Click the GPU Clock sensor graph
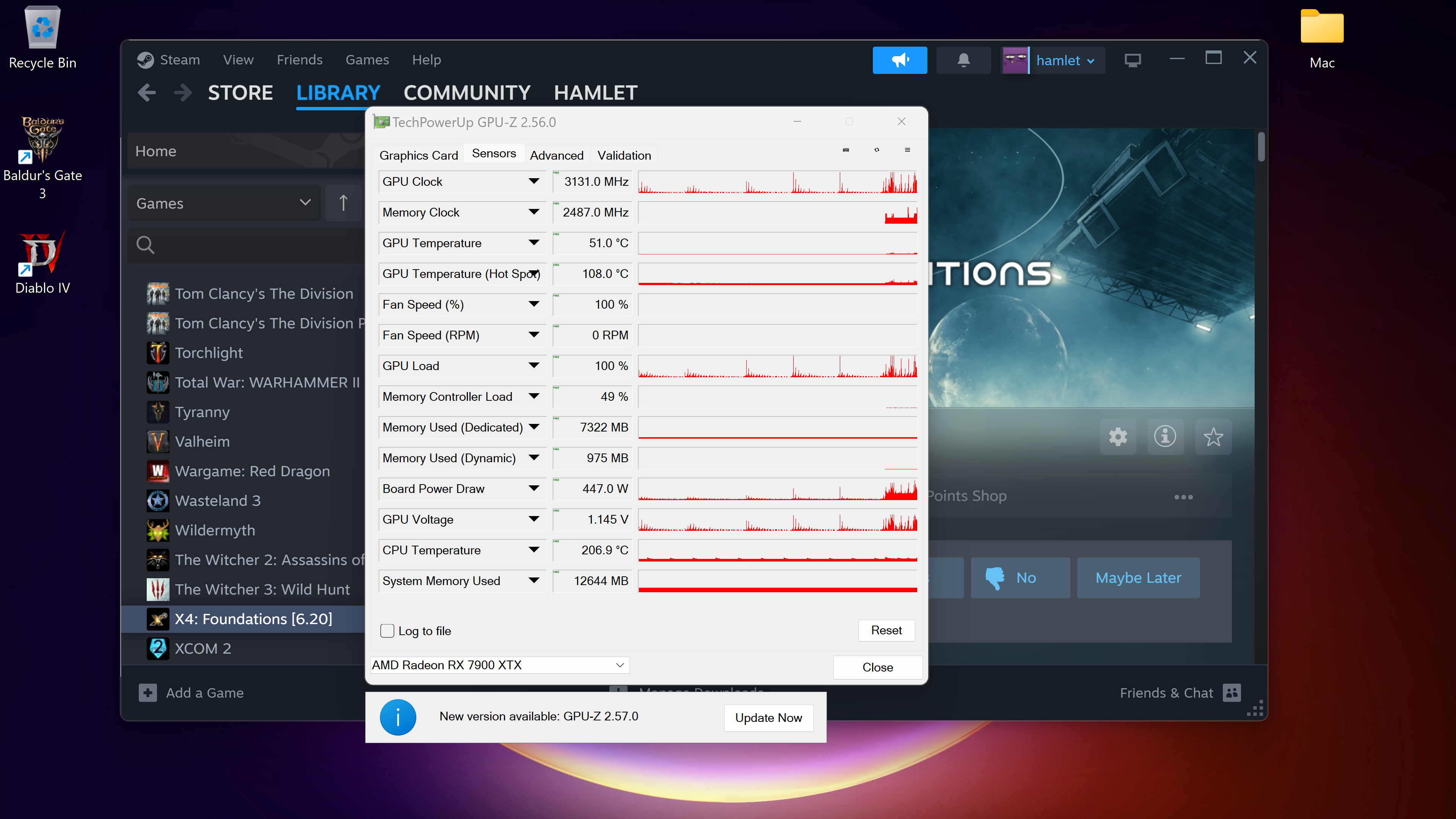 (777, 182)
